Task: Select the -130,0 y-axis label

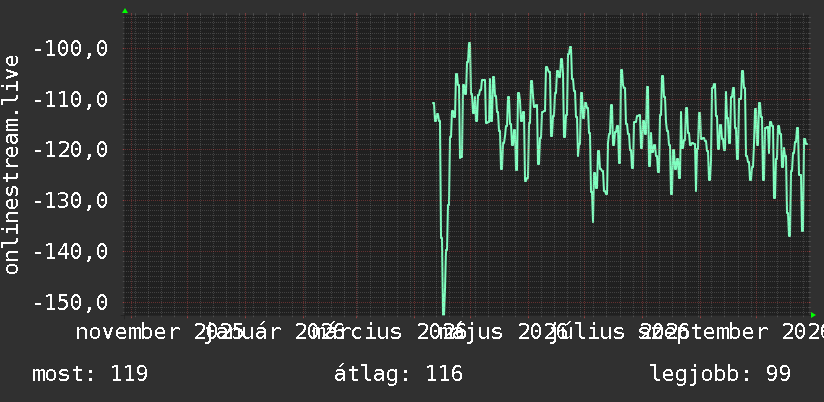Action: click(70, 201)
